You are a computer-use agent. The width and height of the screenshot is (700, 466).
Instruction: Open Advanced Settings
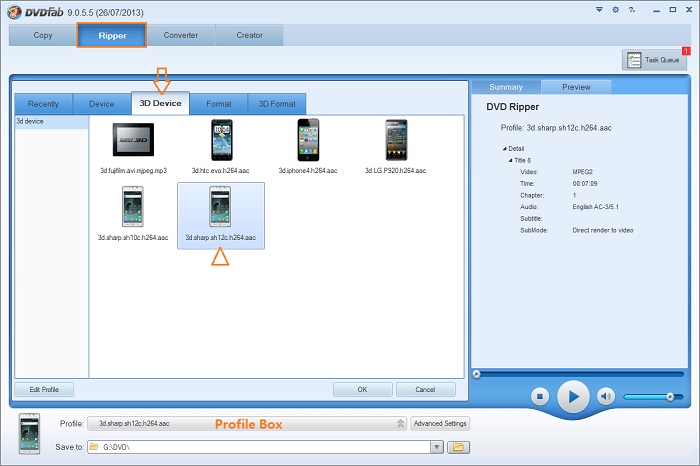[440, 423]
